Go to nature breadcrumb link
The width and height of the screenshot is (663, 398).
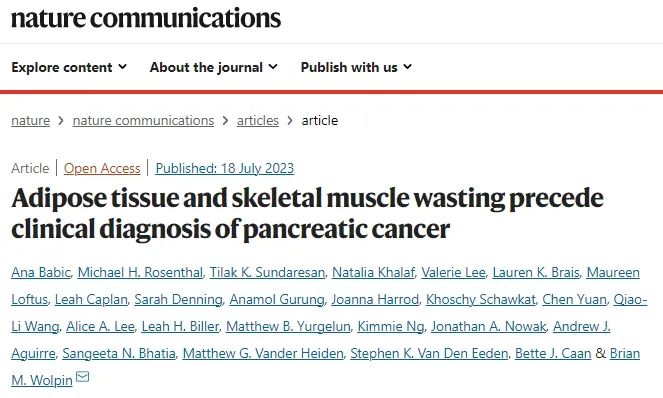30,121
